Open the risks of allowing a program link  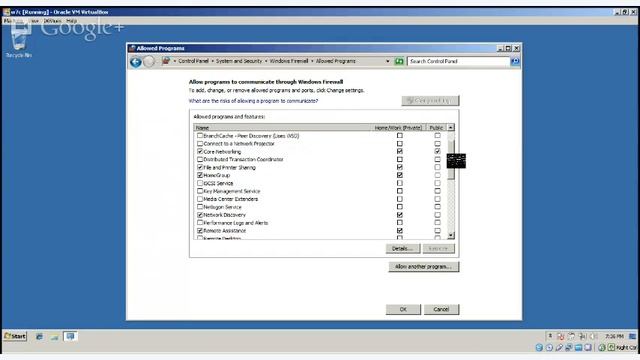click(253, 101)
